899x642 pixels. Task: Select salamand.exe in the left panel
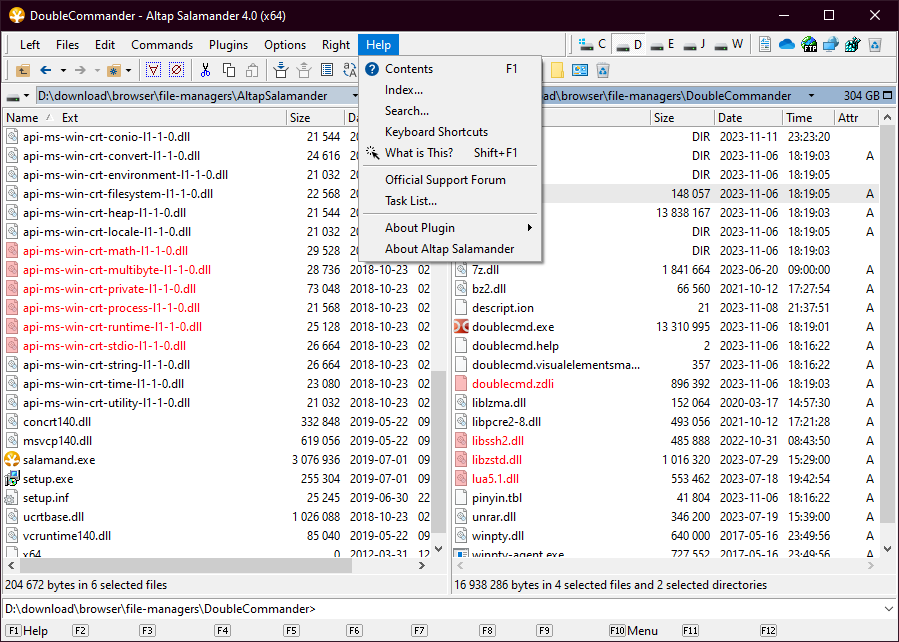click(59, 460)
